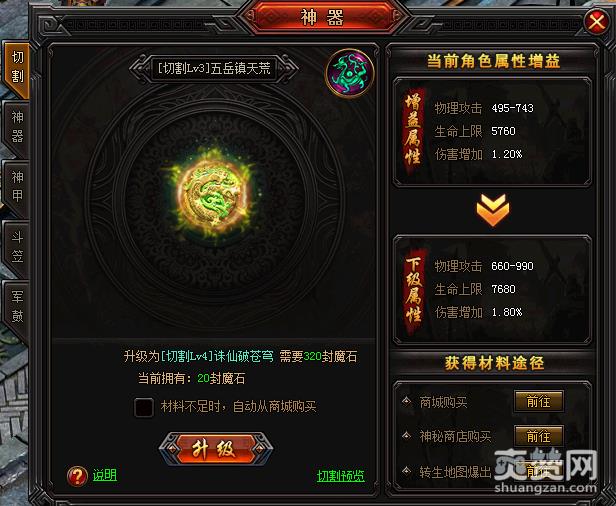The image size is (616, 506).
Task: Click the green dragon emblem in the circle
Action: coord(350,73)
